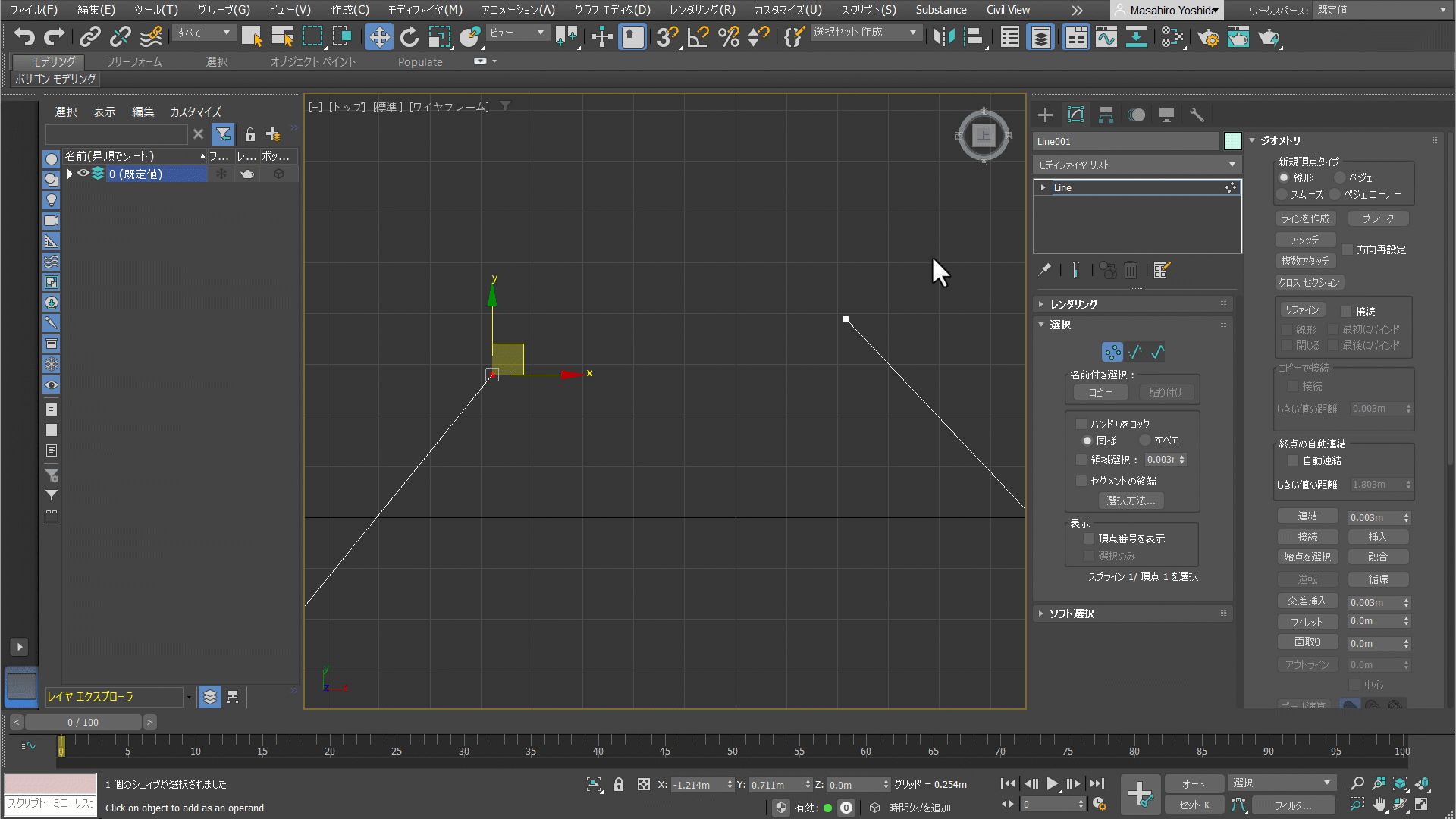Image resolution: width=1456 pixels, height=819 pixels.
Task: Select Segment sub-object level icon
Action: tap(1135, 352)
